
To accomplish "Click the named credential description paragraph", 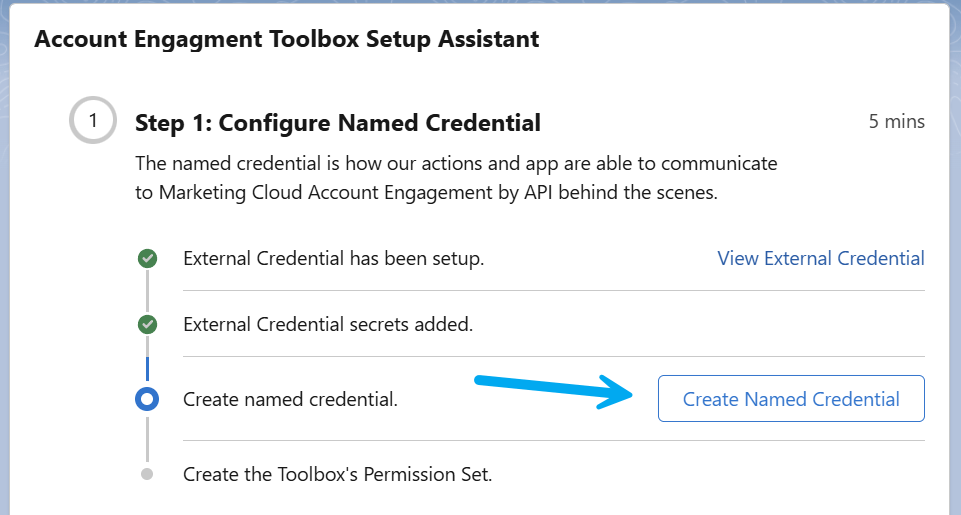I will coord(457,178).
